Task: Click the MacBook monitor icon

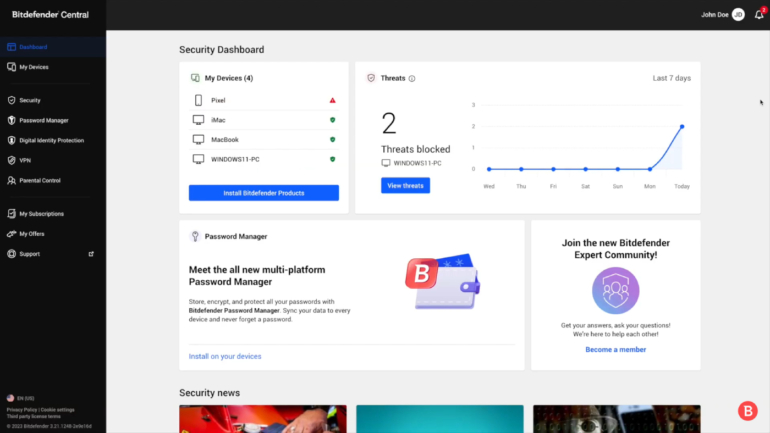Action: point(198,139)
